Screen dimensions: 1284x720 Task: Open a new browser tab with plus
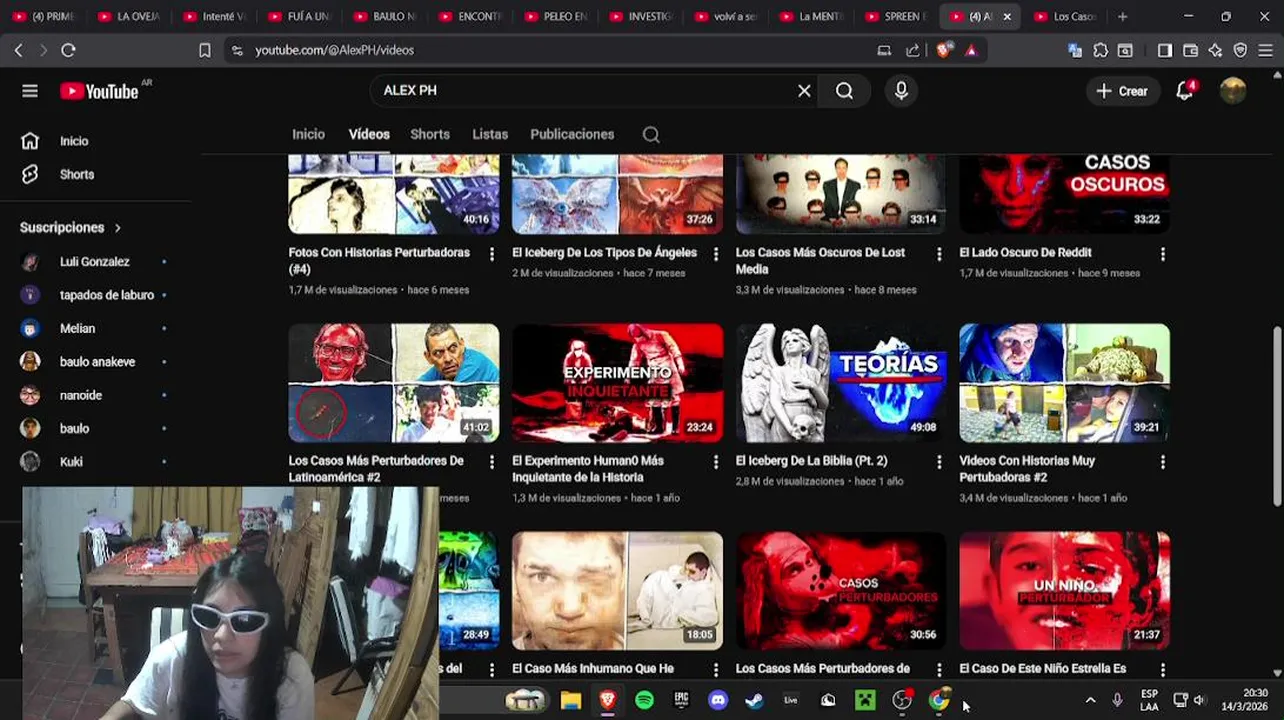point(1122,16)
